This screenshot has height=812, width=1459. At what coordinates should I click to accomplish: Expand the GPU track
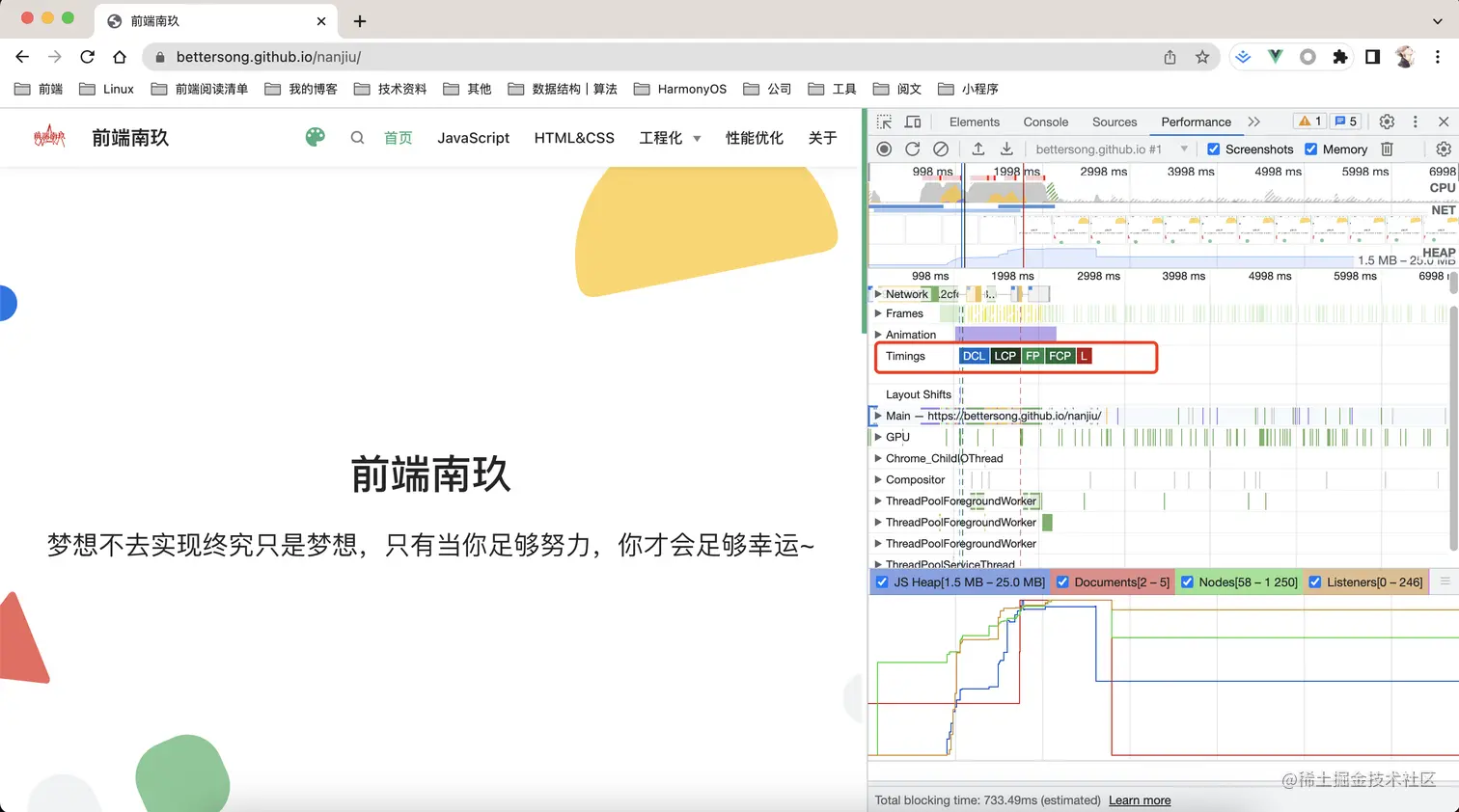pyautogui.click(x=878, y=437)
